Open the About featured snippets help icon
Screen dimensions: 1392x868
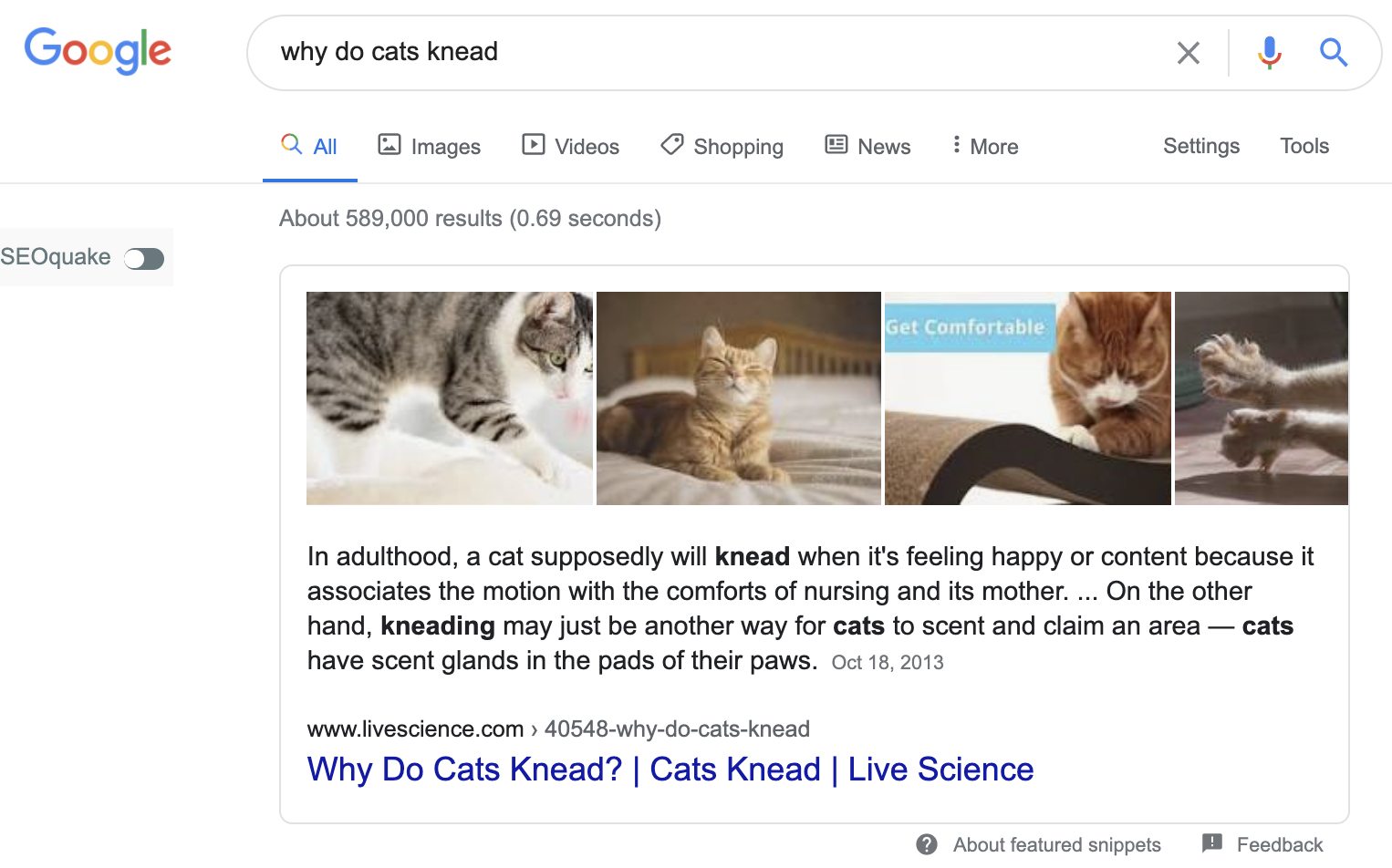[927, 844]
